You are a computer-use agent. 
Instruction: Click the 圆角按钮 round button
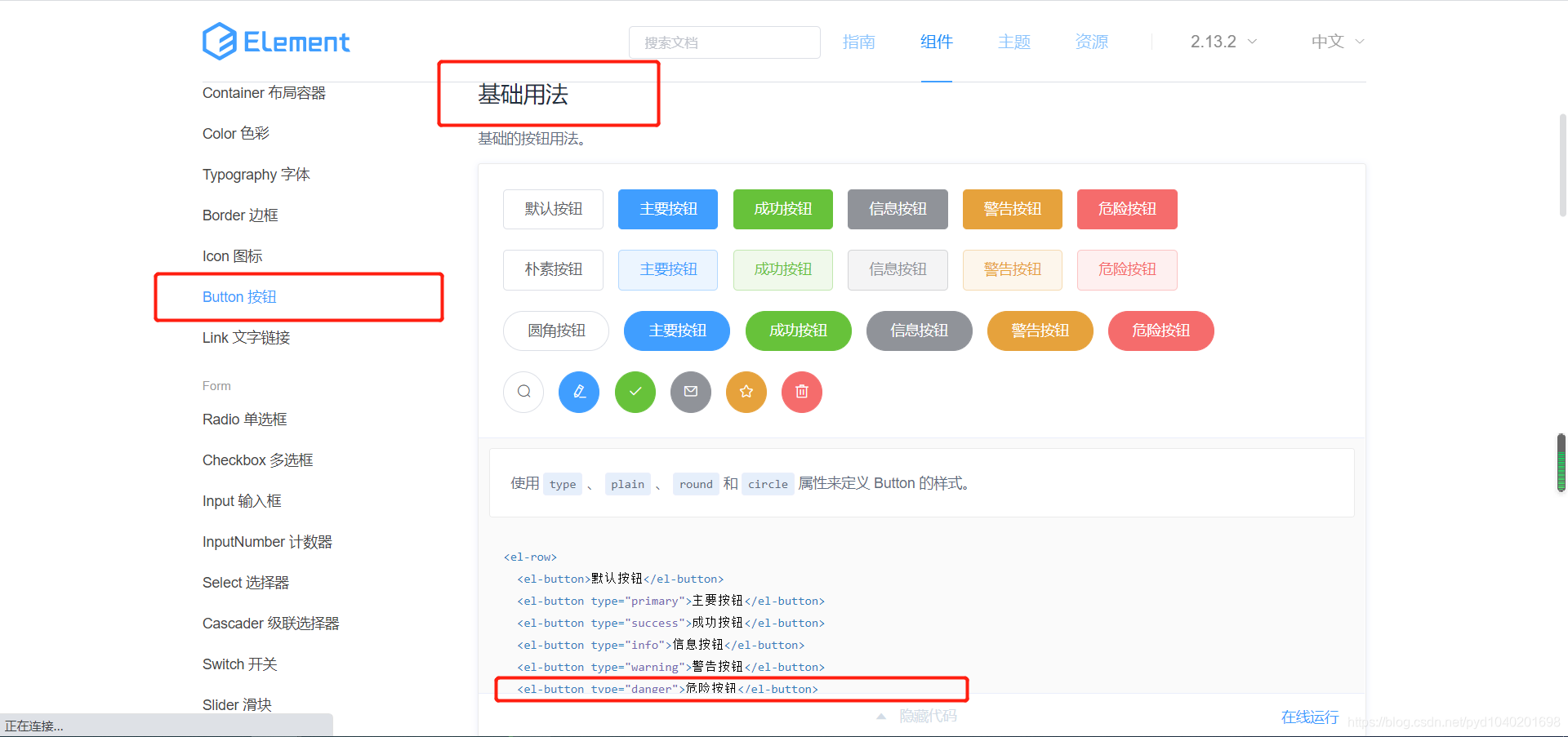click(556, 331)
